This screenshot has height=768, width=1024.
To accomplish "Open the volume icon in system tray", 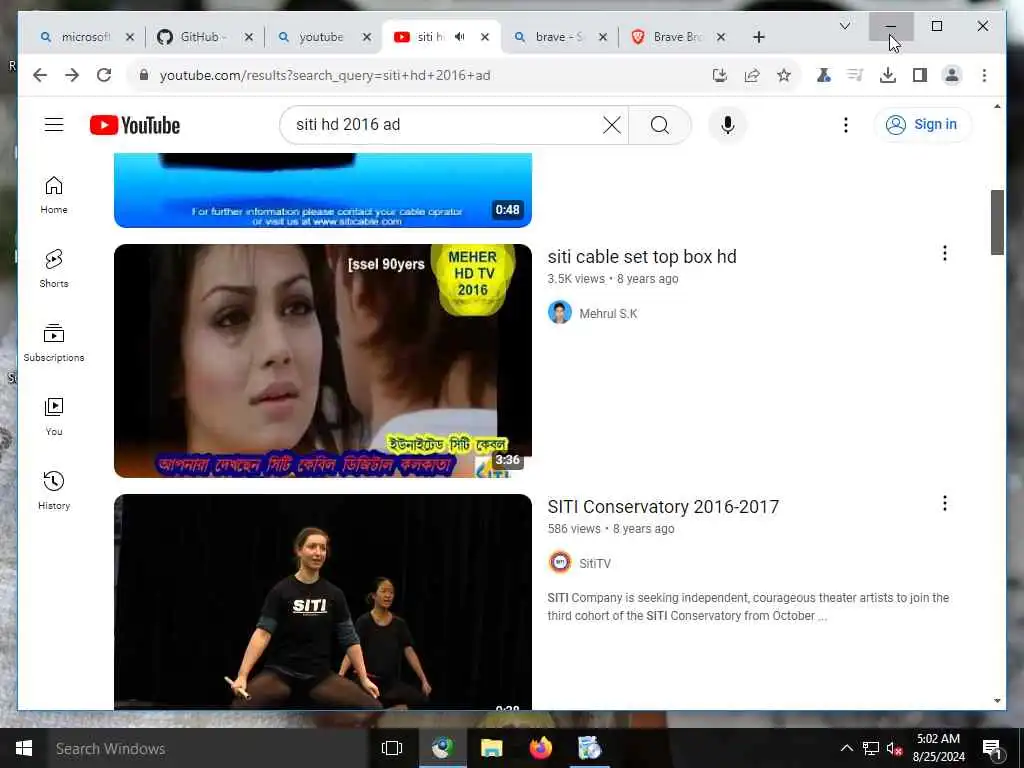I will [894, 748].
